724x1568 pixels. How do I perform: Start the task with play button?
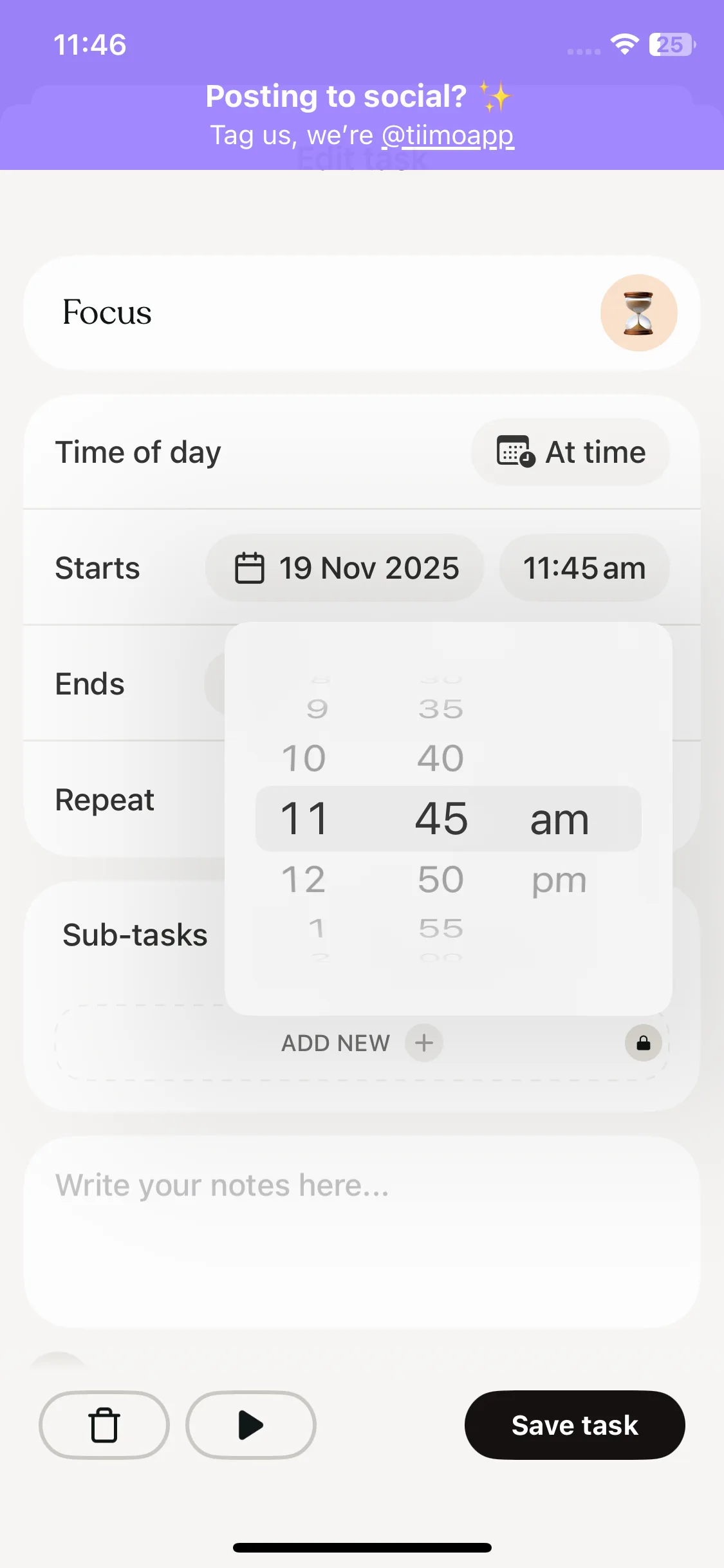(x=250, y=1424)
